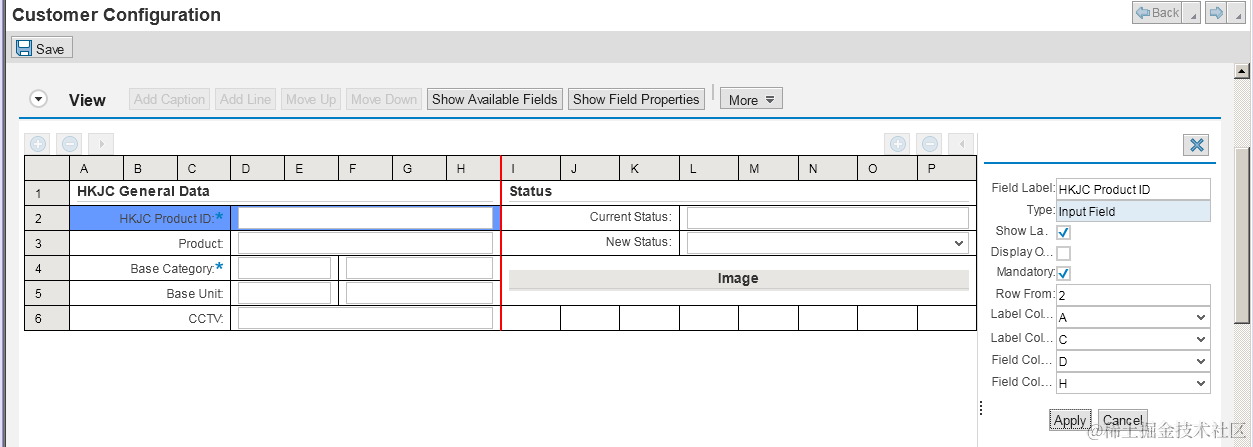Open the New Status dropdown
The image size is (1253, 447).
(828, 243)
